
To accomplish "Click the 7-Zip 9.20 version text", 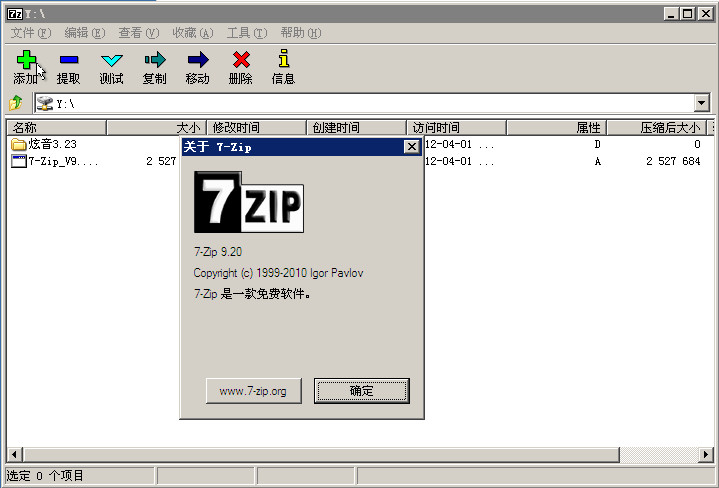I will 218,252.
